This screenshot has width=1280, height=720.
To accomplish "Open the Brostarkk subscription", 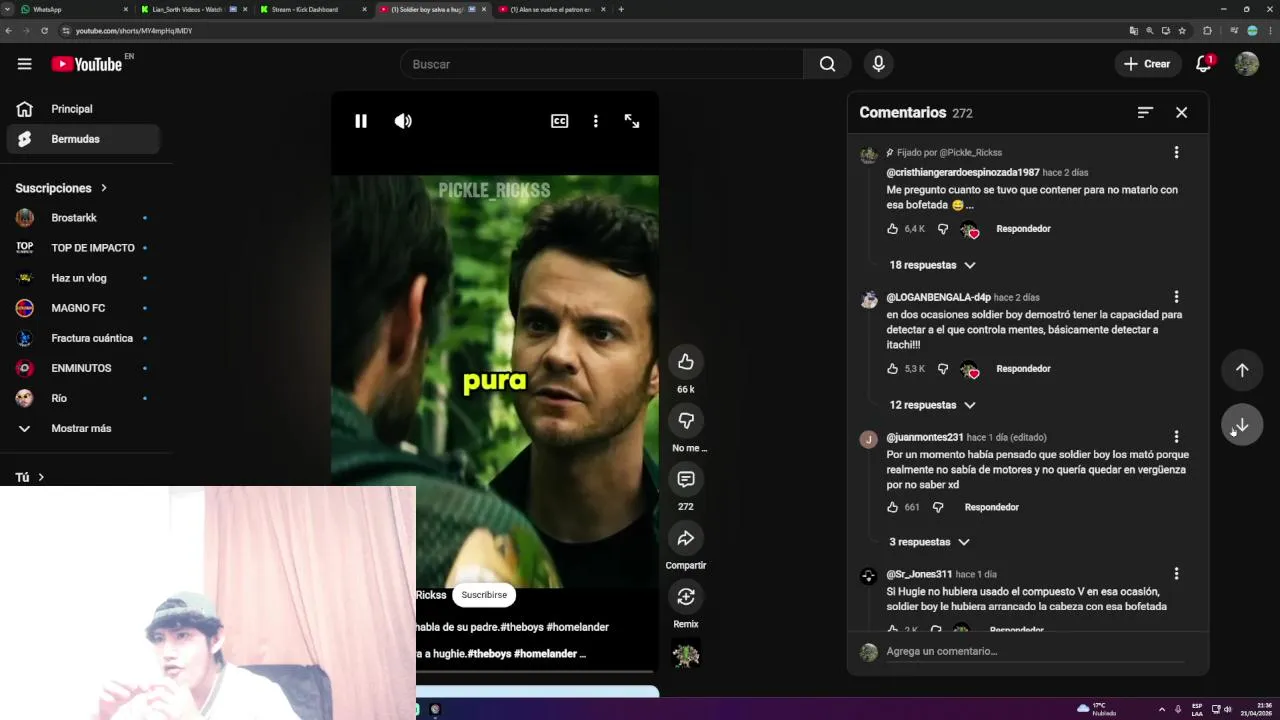I will coord(84,218).
